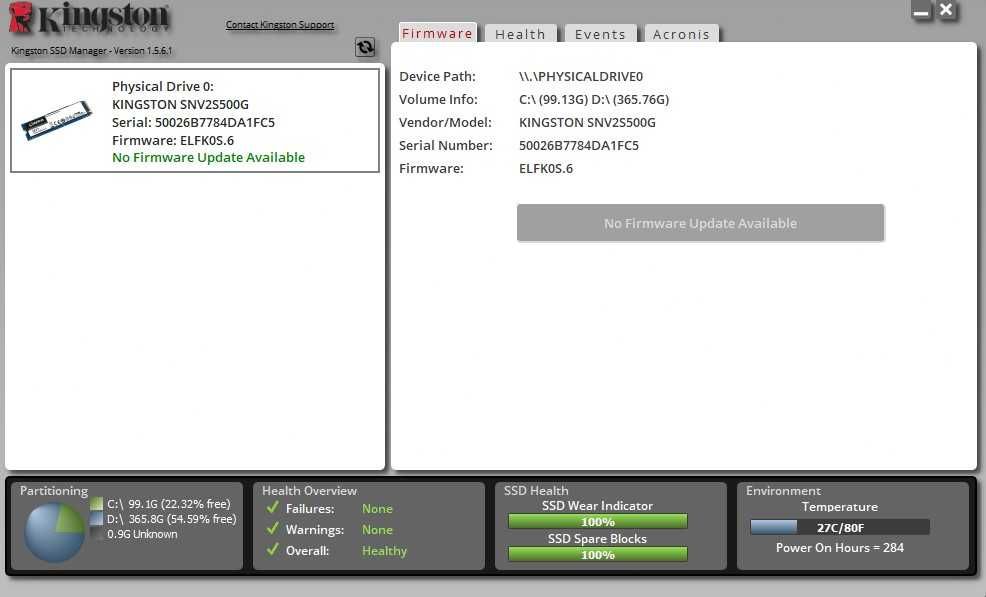This screenshot has width=986, height=597.
Task: Switch to the Firmware tab
Action: pos(437,33)
